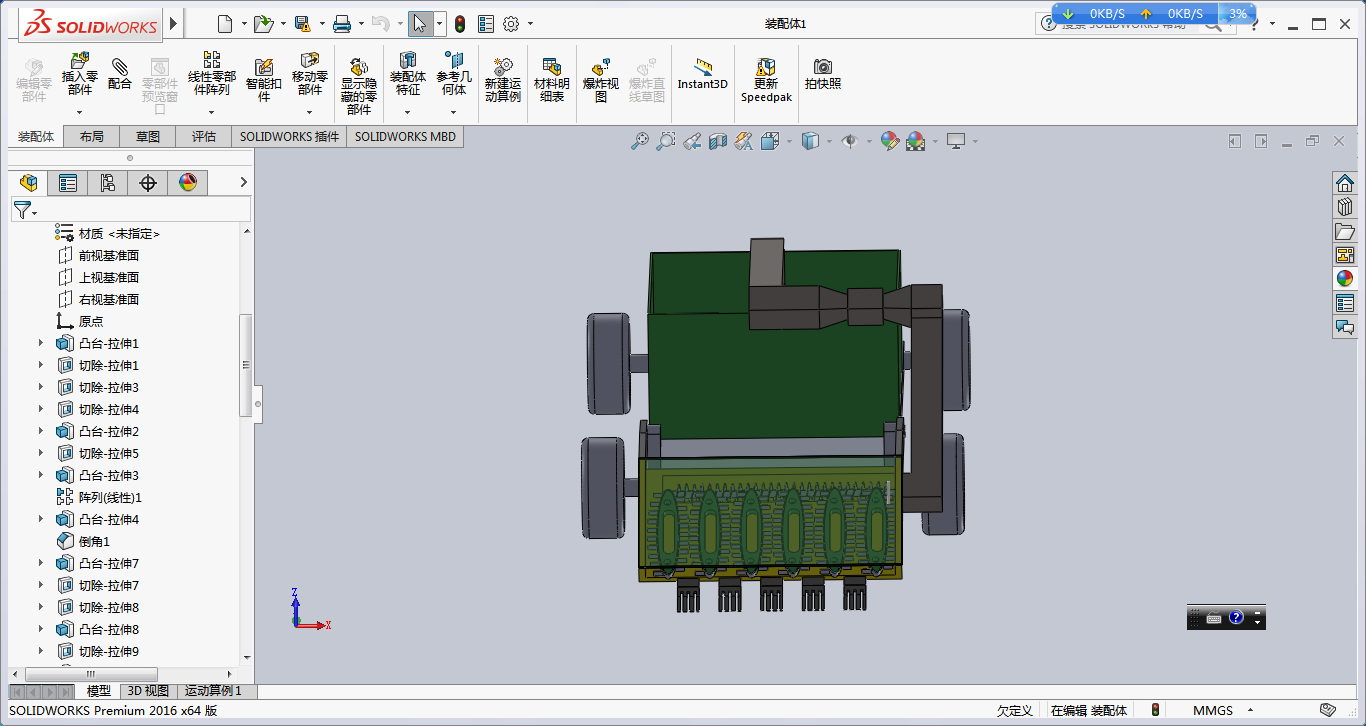Click 插入零部件 (Insert Components) icon
Image resolution: width=1366 pixels, height=726 pixels.
coord(80,75)
